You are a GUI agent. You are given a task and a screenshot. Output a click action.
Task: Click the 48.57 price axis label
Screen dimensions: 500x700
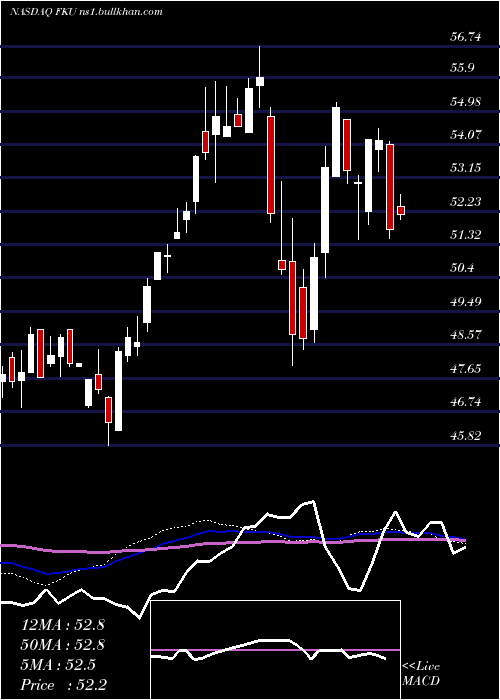tap(466, 335)
